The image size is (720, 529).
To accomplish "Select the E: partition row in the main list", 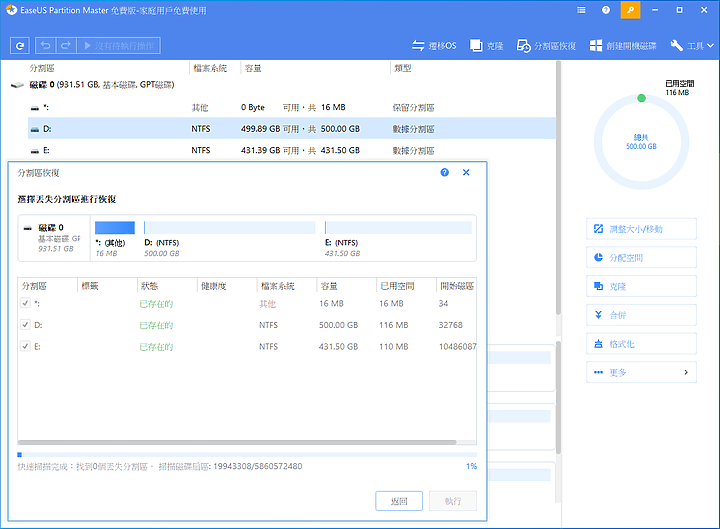I will pyautogui.click(x=292, y=150).
